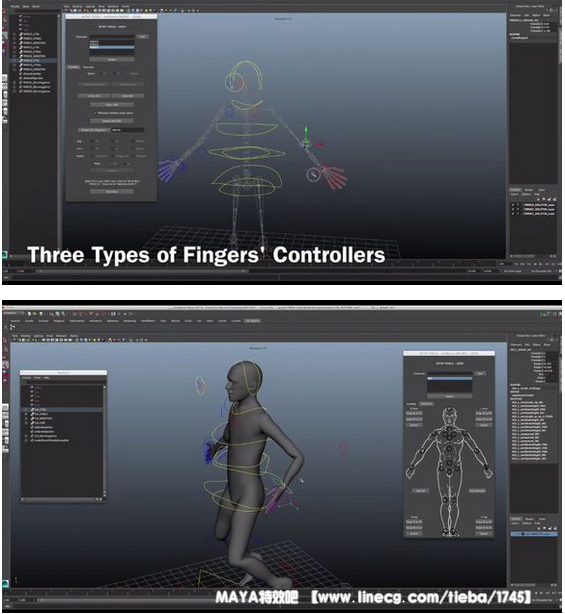Click character name field in lower picker window
The height and width of the screenshot is (614, 565).
click(449, 374)
